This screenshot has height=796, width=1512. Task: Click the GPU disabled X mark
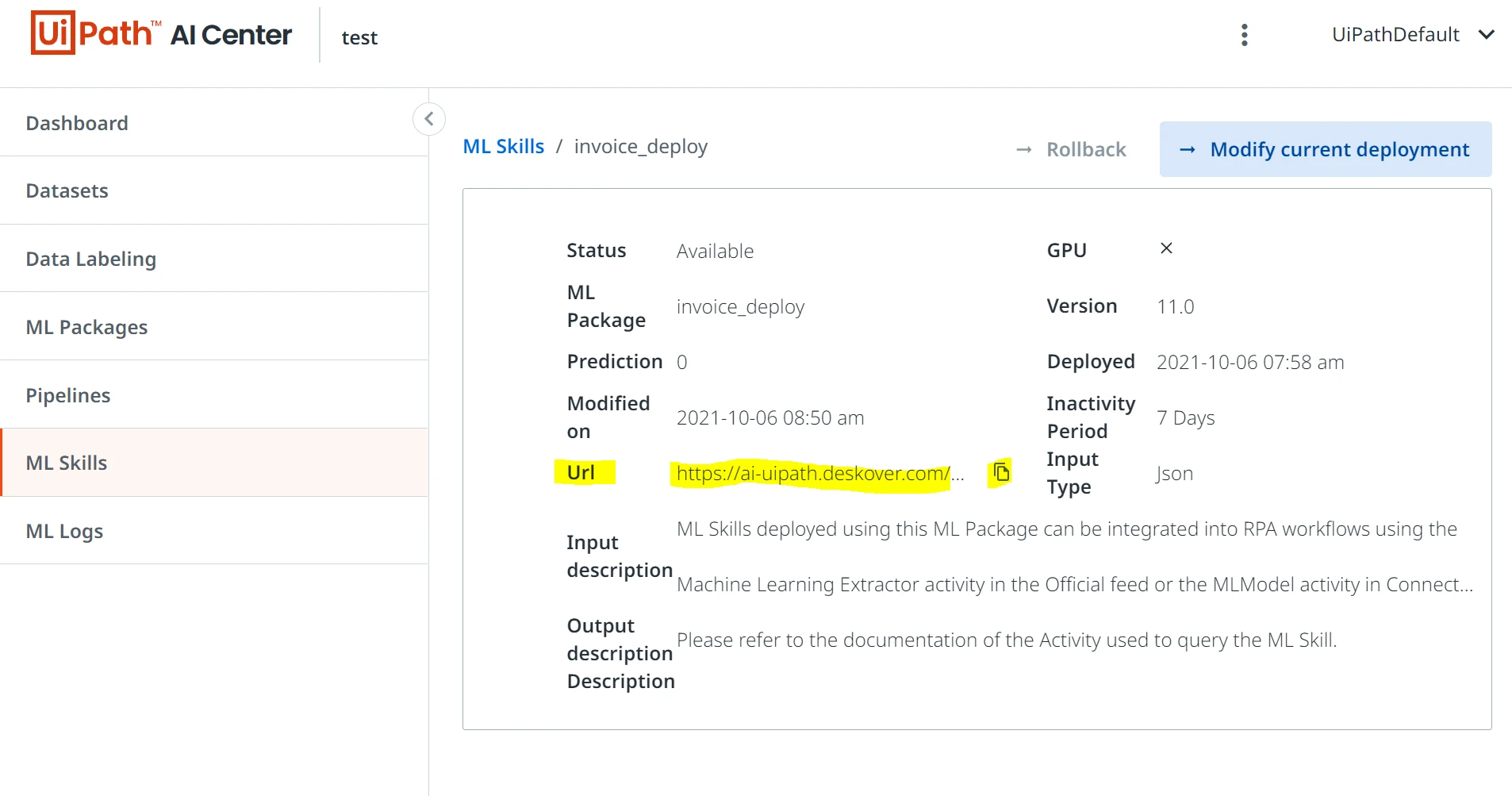[x=1166, y=248]
